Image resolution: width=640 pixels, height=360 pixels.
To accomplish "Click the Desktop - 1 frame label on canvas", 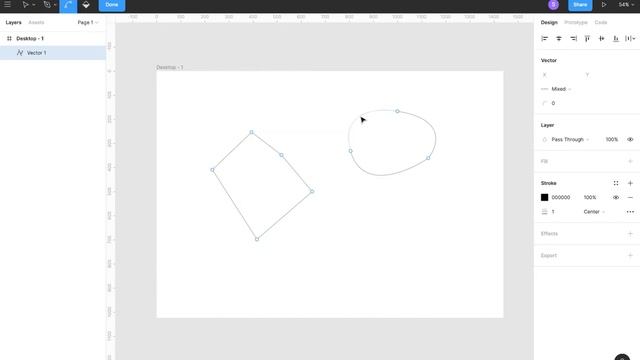I will (x=170, y=67).
